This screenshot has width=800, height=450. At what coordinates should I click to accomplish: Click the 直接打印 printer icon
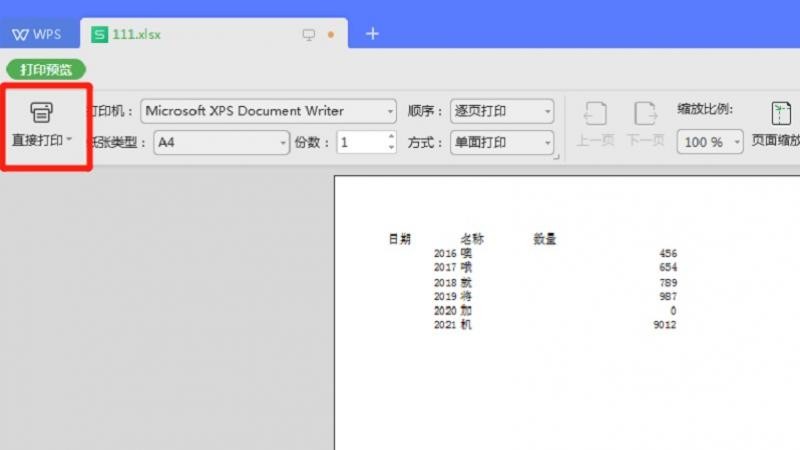pos(43,111)
